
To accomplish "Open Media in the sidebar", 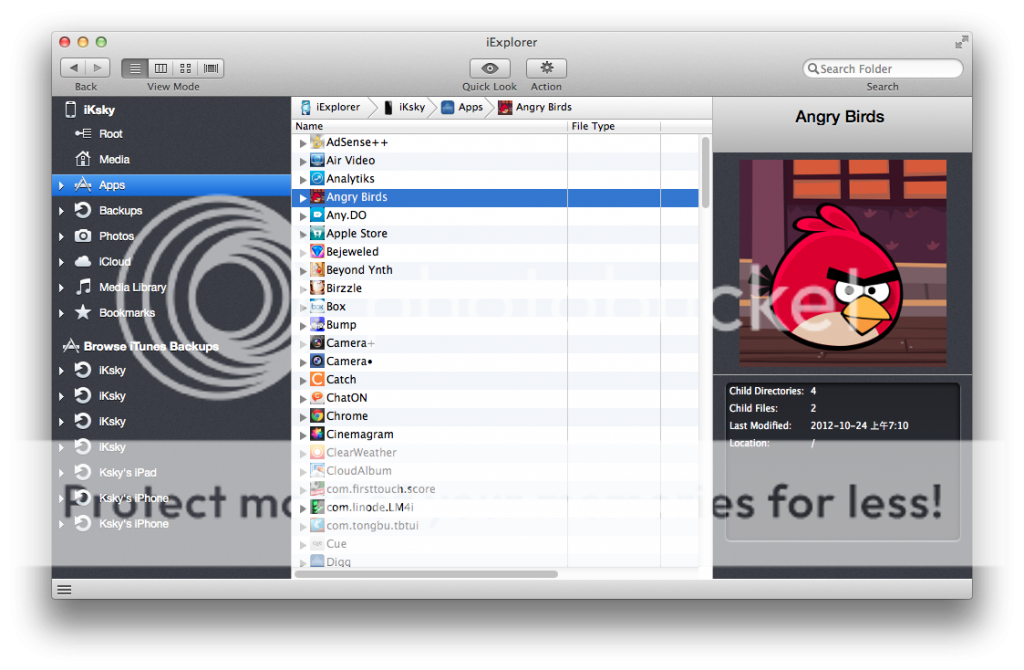I will pos(113,159).
